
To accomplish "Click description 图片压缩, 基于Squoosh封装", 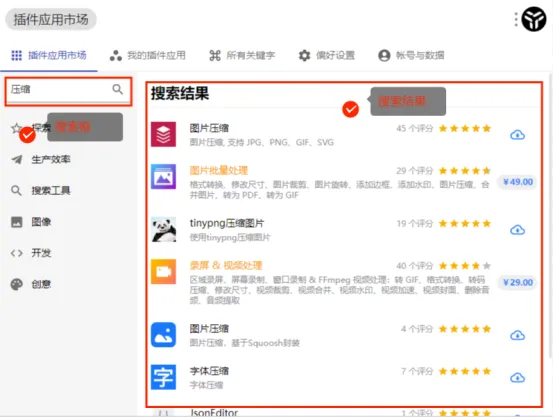I will tap(244, 343).
